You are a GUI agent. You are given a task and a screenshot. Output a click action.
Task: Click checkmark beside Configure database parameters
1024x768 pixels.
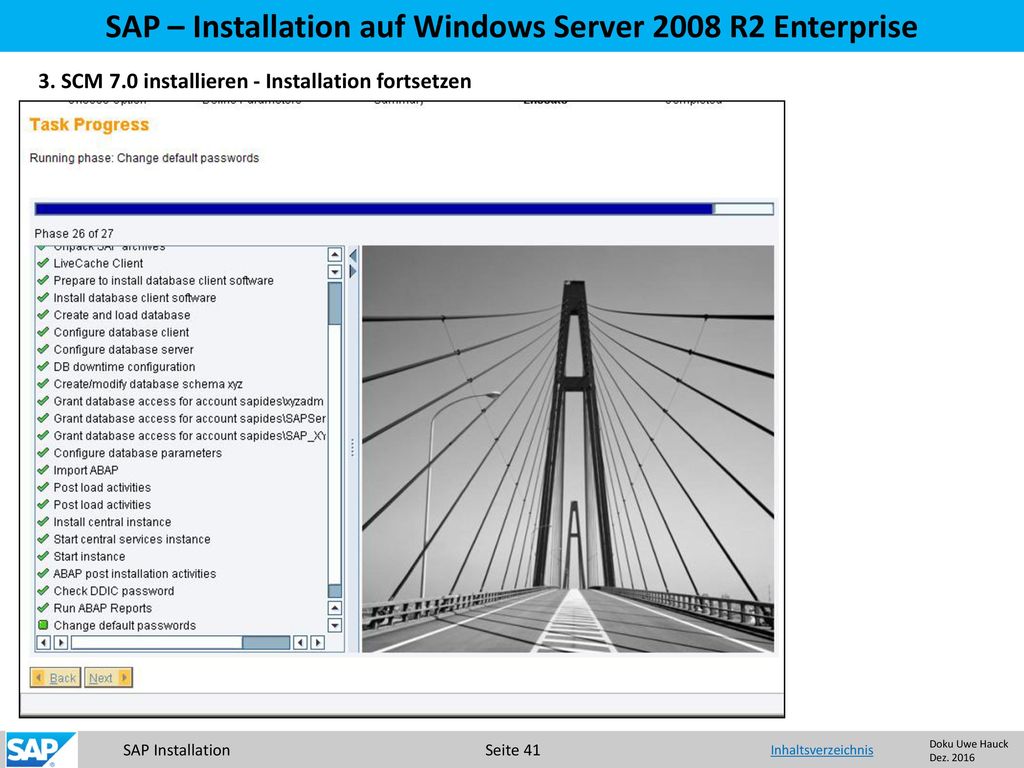(x=43, y=453)
